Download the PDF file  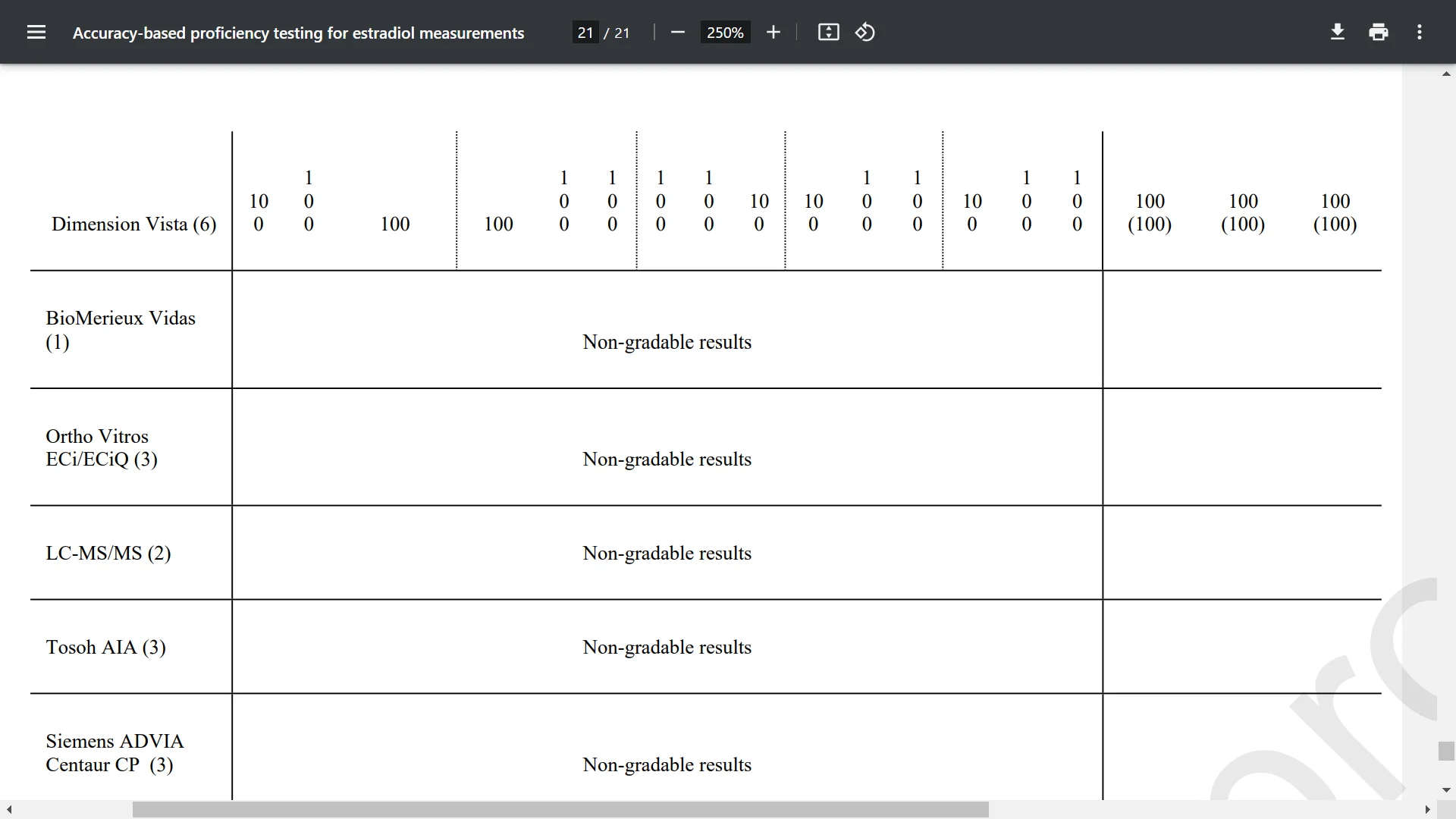pyautogui.click(x=1338, y=32)
